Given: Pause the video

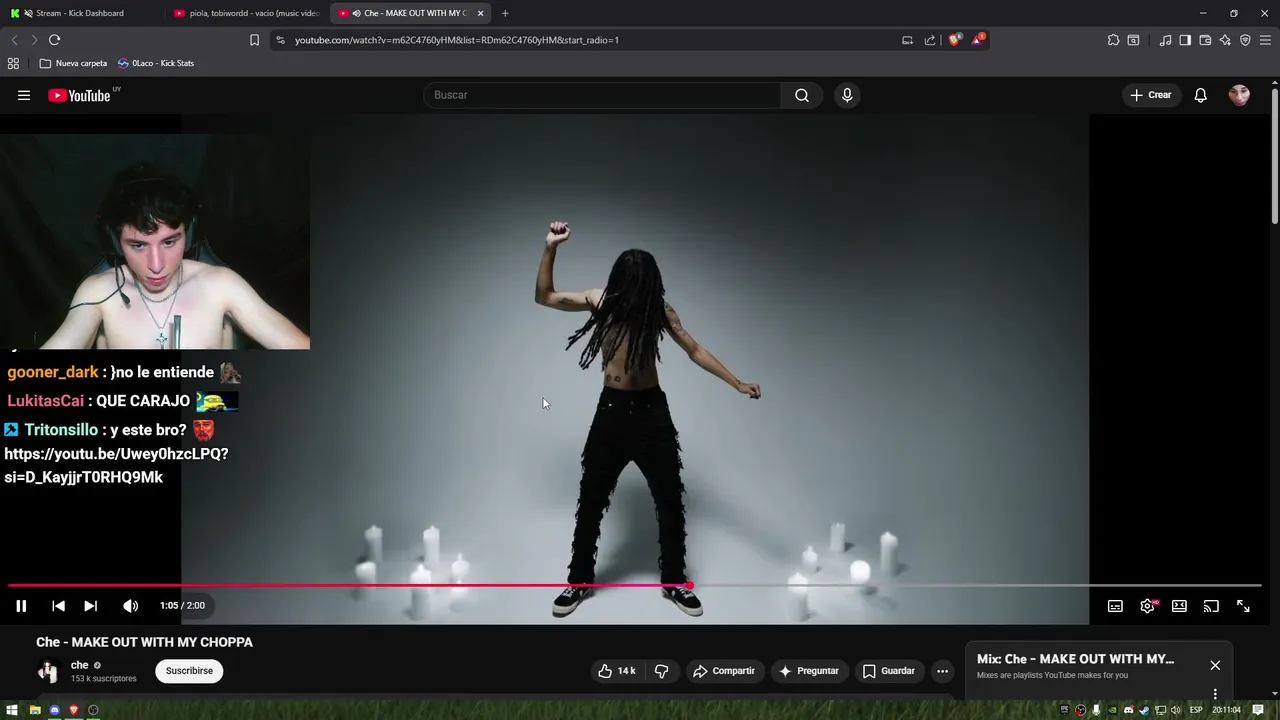Looking at the screenshot, I should pyautogui.click(x=21, y=606).
